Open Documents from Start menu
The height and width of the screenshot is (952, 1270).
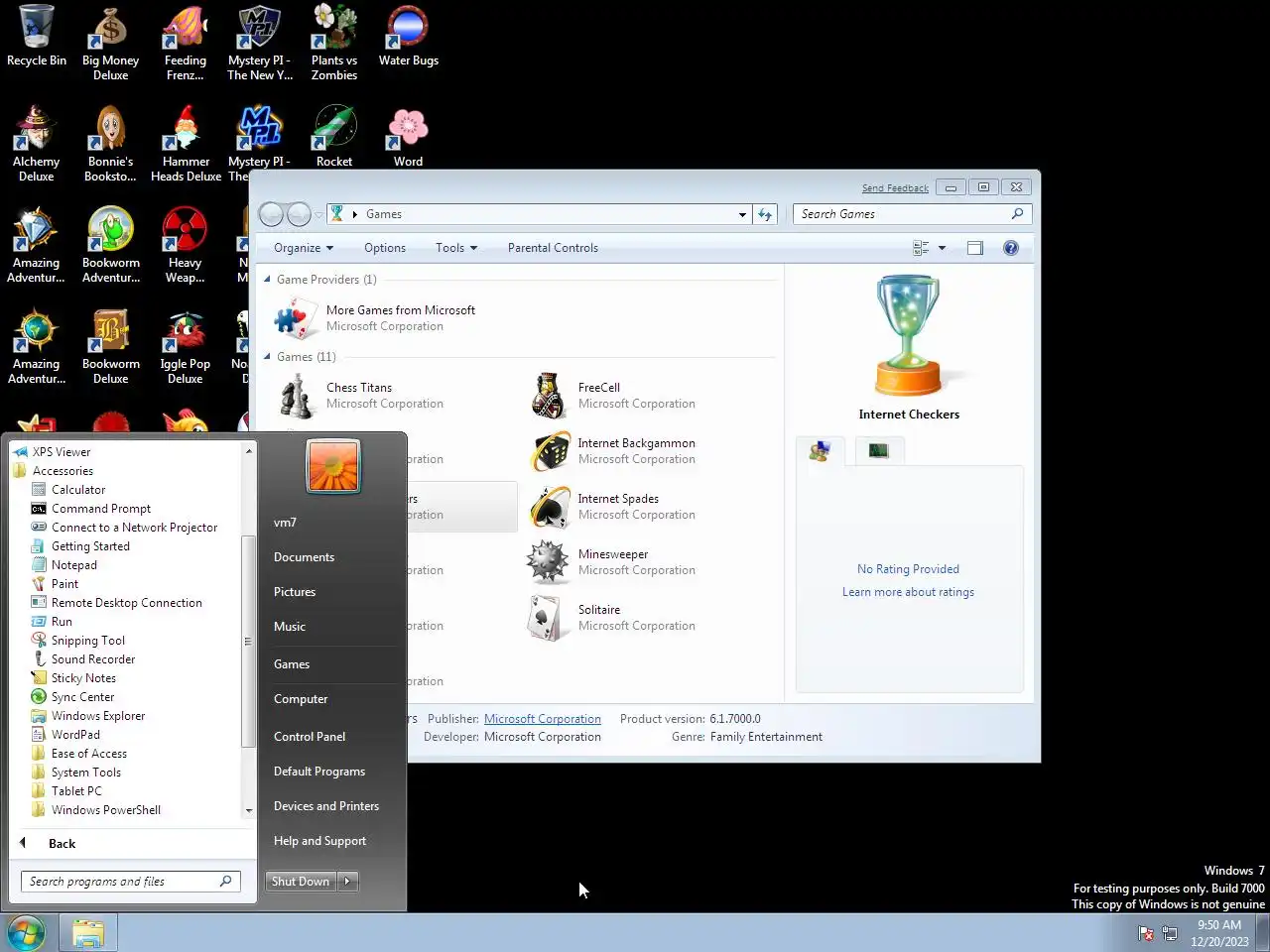click(304, 557)
